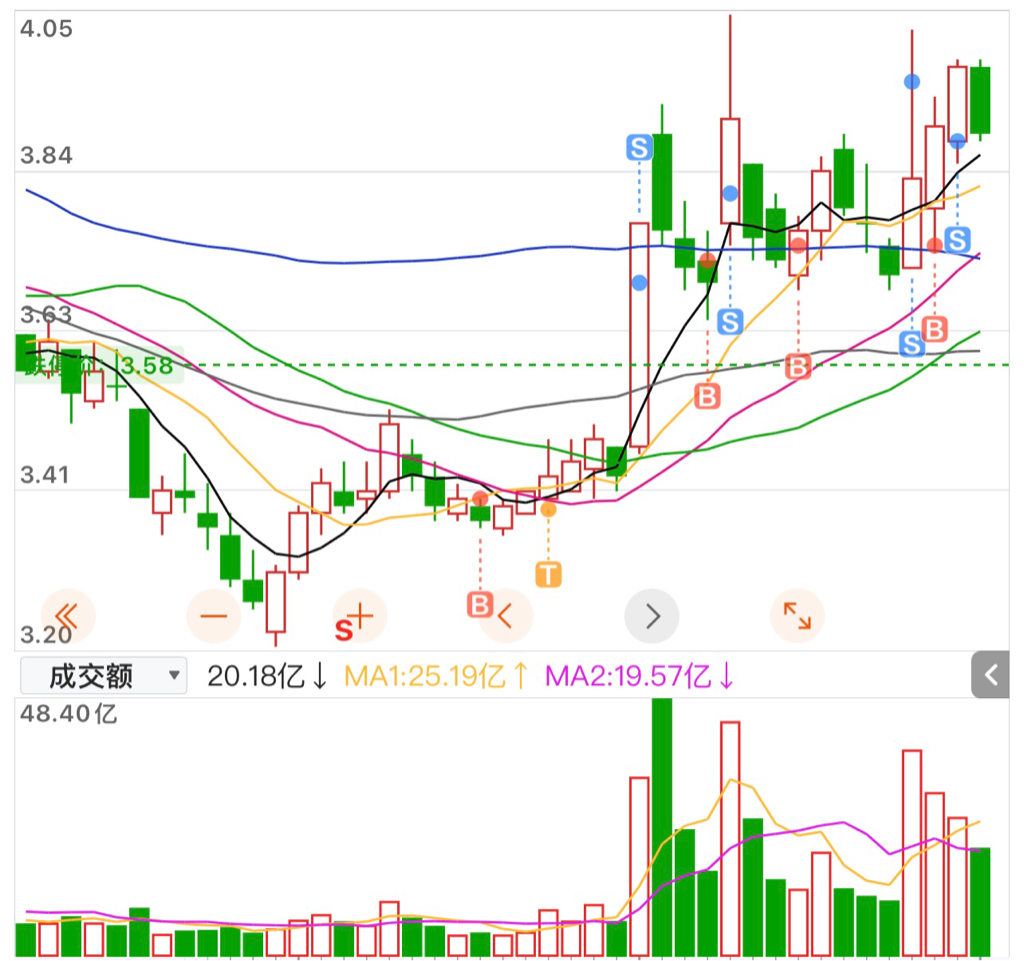
Task: Open the 成交额 indicator dropdown
Action: click(104, 676)
